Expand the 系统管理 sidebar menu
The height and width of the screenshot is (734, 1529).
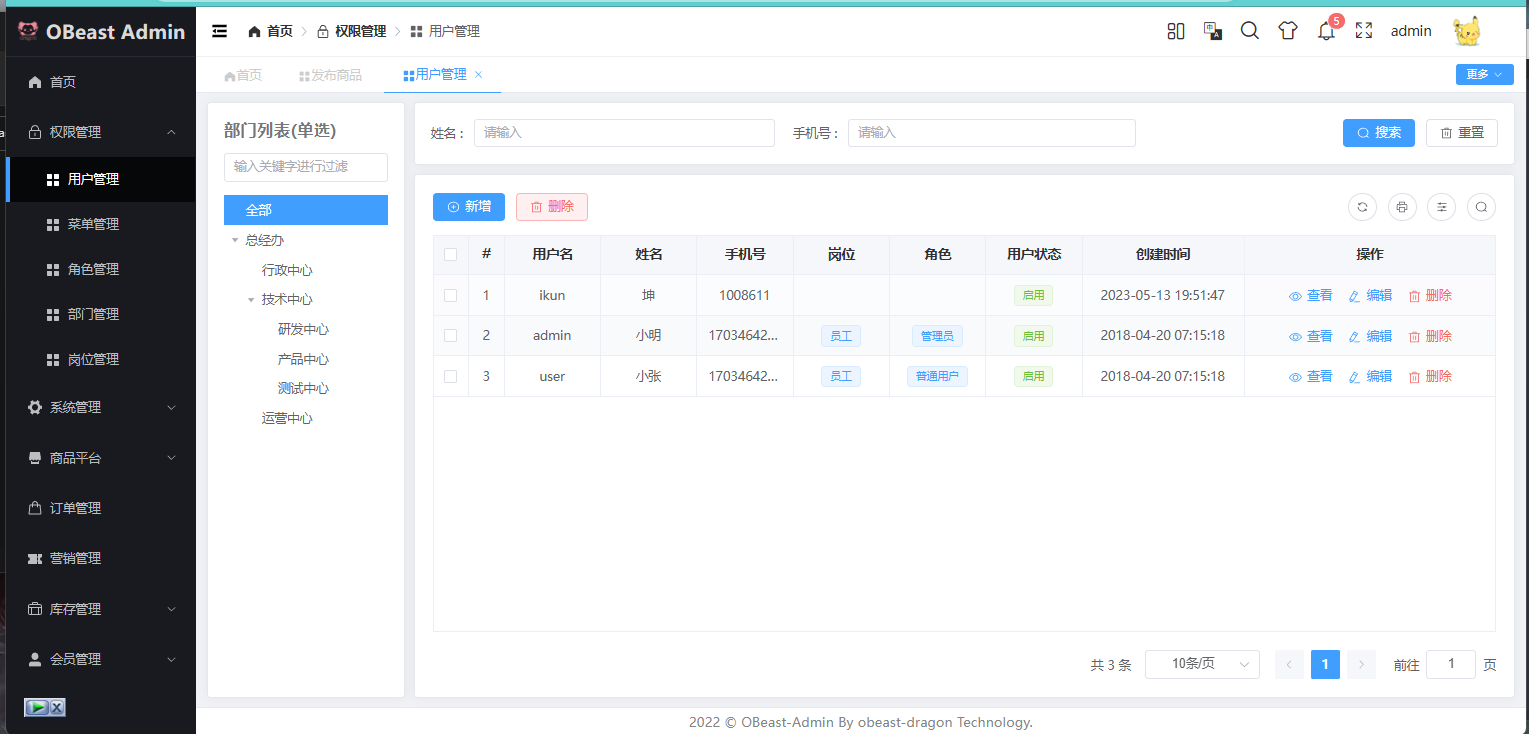[100, 407]
